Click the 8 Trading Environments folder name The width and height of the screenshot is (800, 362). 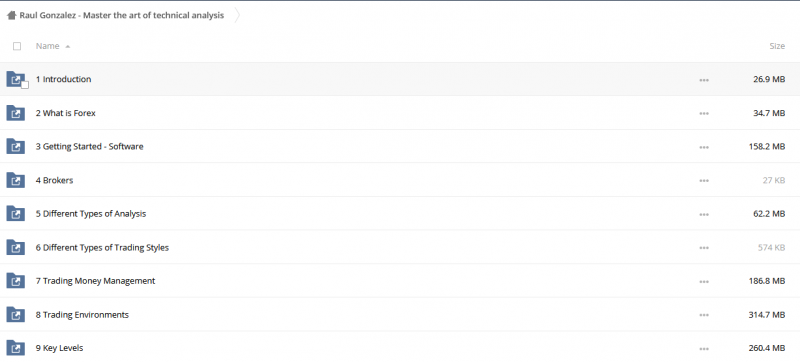pyautogui.click(x=82, y=315)
